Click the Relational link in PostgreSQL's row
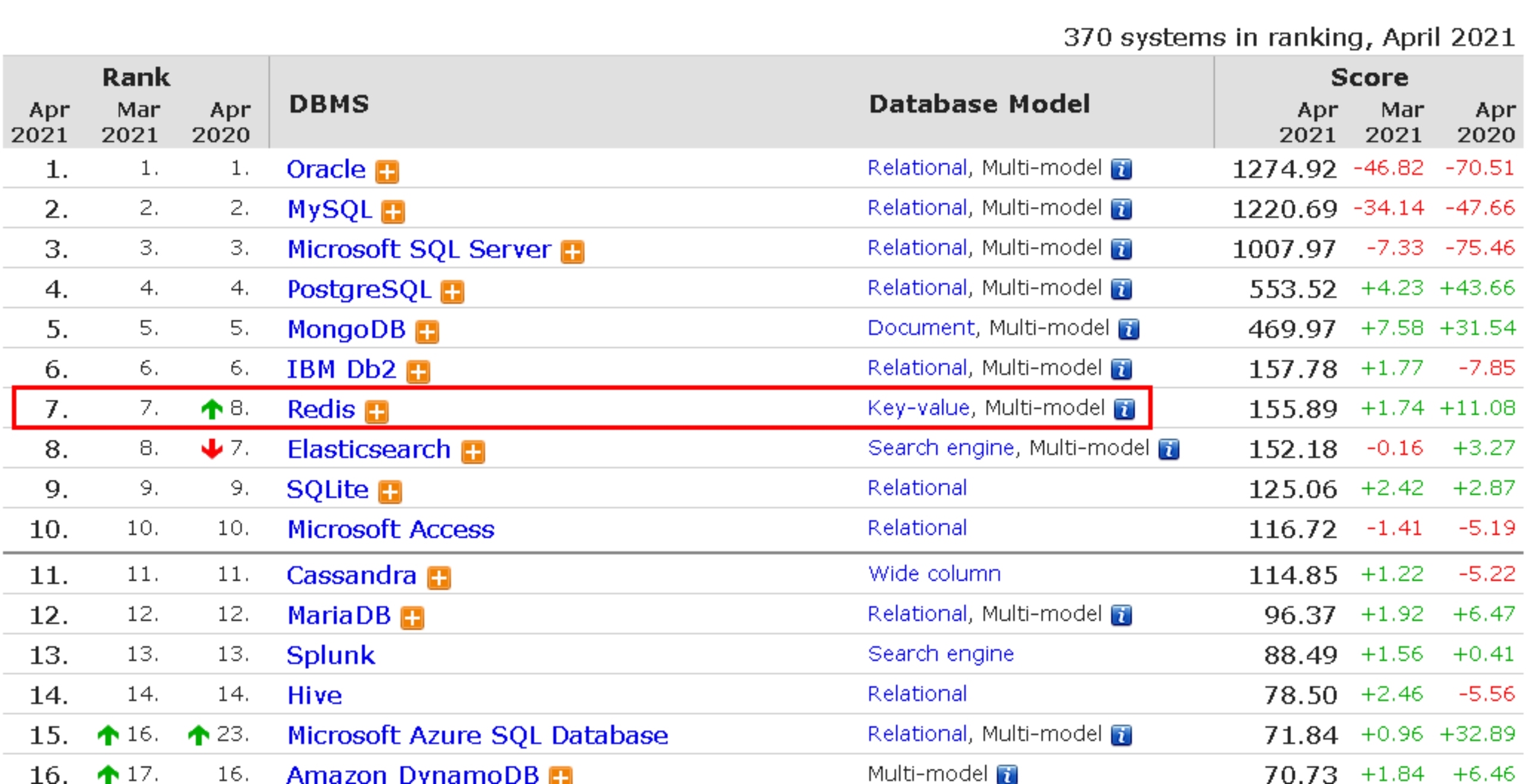This screenshot has width=1528, height=784. pos(917,288)
